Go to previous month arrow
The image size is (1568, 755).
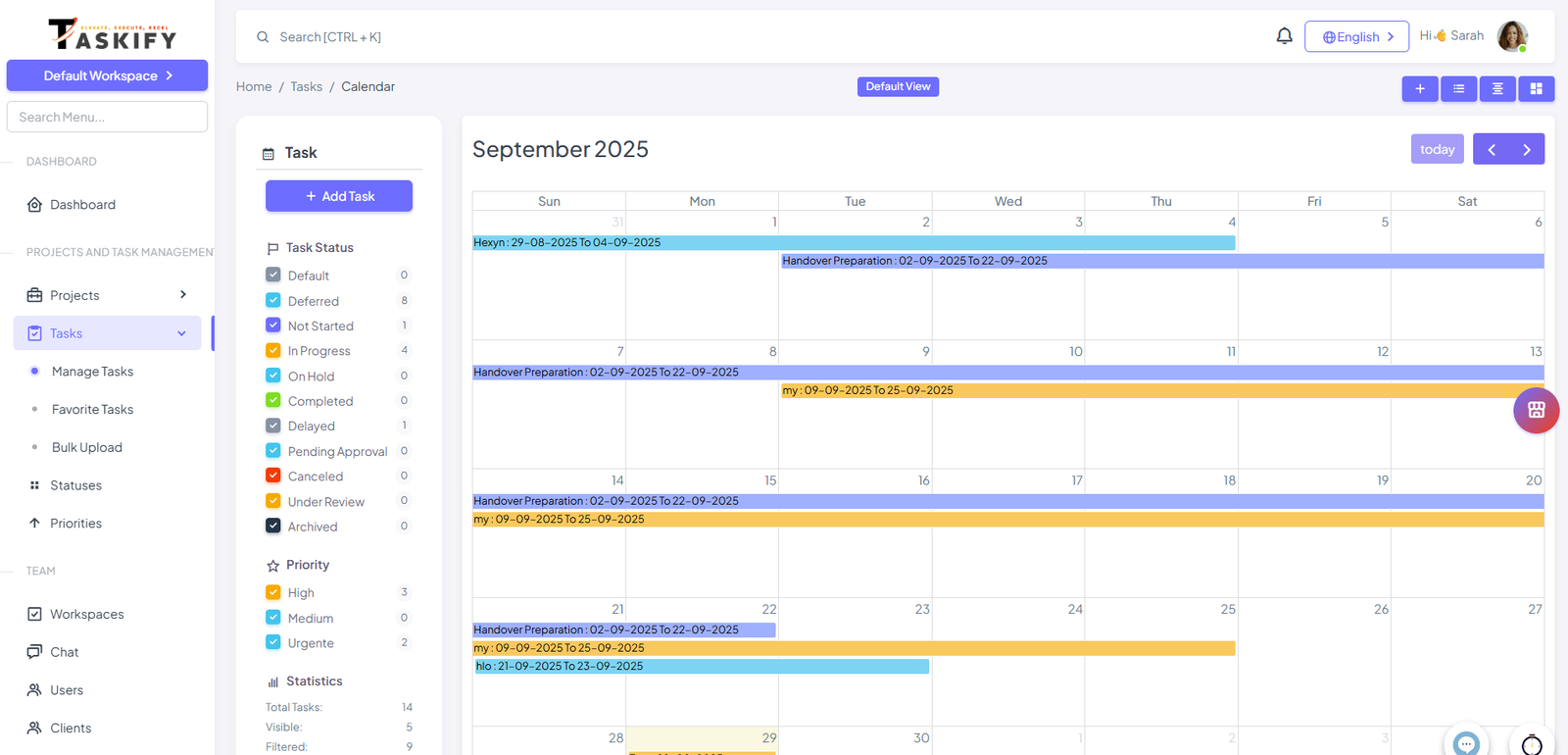click(x=1492, y=149)
